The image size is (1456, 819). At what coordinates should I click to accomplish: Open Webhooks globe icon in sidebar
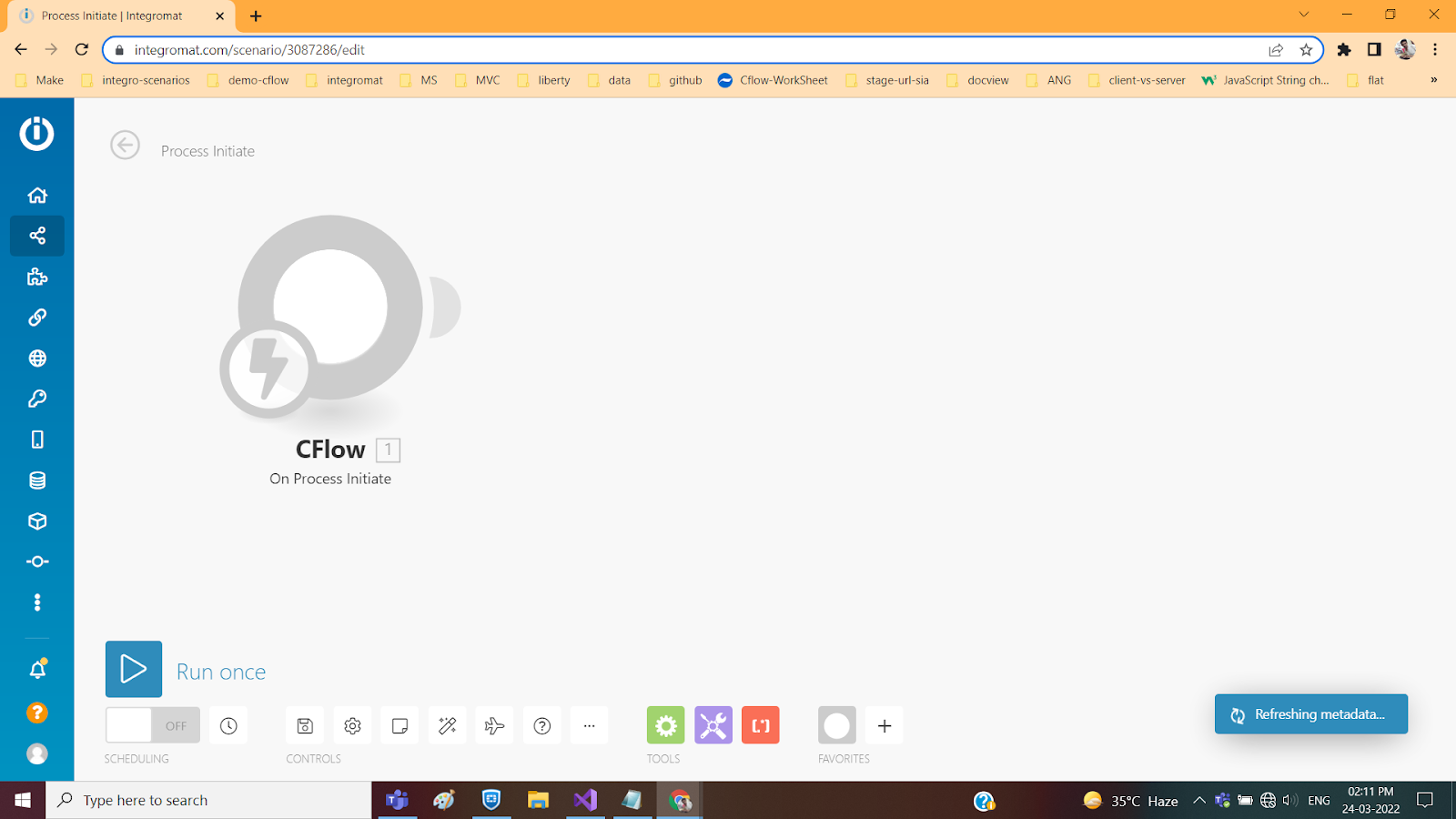point(37,359)
